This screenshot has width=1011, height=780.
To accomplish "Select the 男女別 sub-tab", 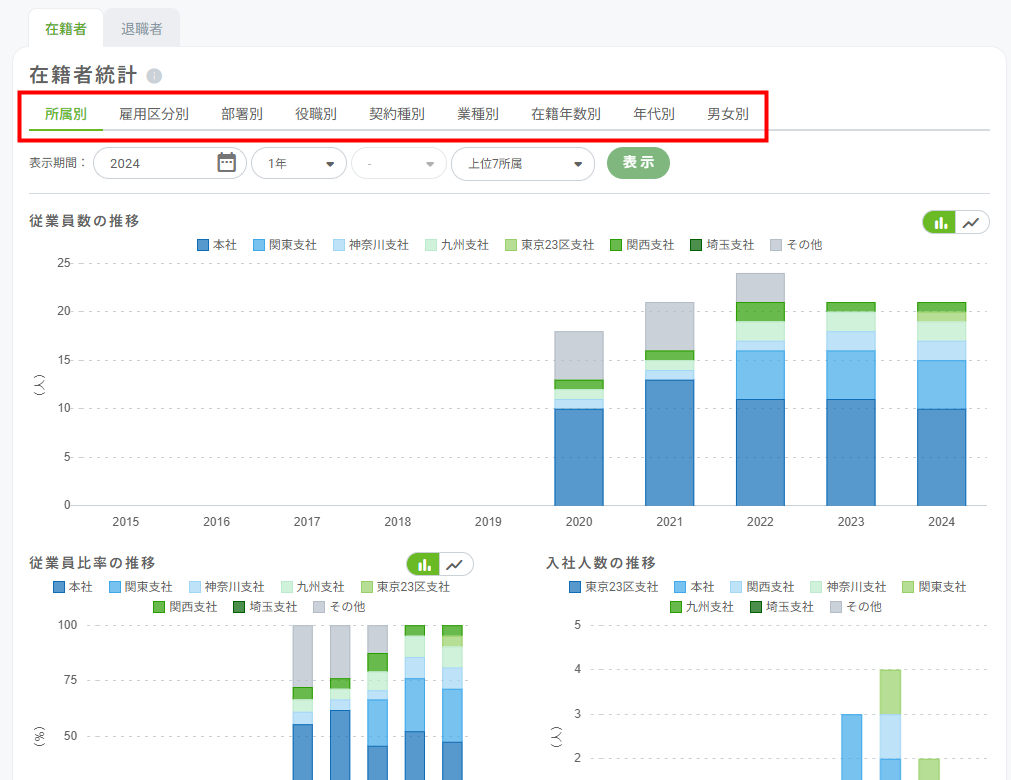I will point(728,114).
